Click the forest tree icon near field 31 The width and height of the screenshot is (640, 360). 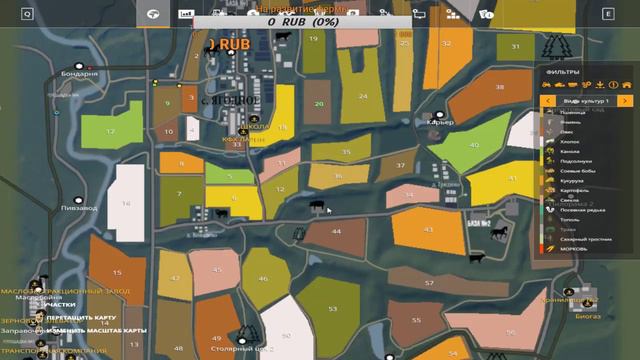[x=557, y=47]
